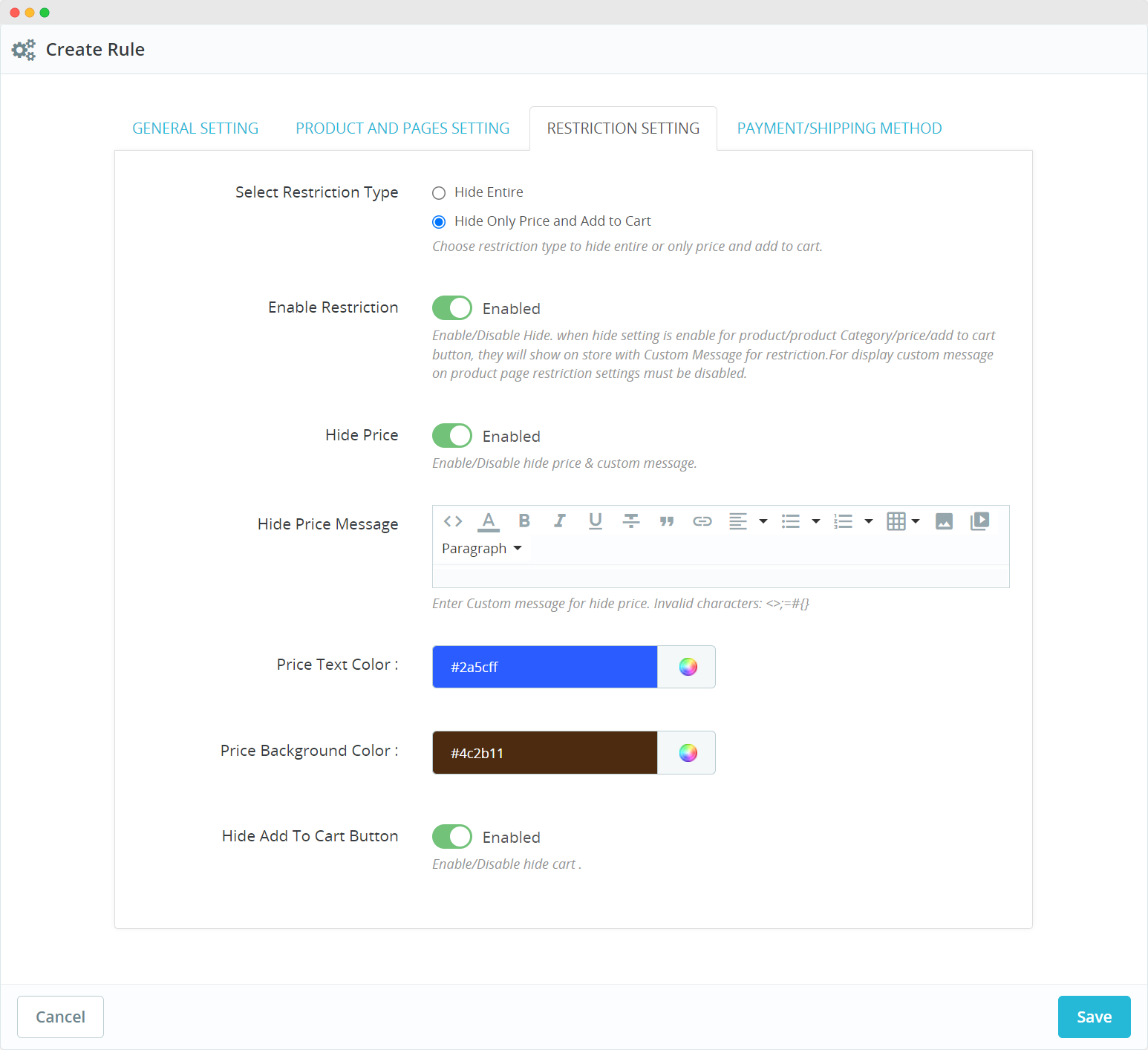Open color picker for Price Background Color
This screenshot has width=1148, height=1050.
click(x=688, y=753)
